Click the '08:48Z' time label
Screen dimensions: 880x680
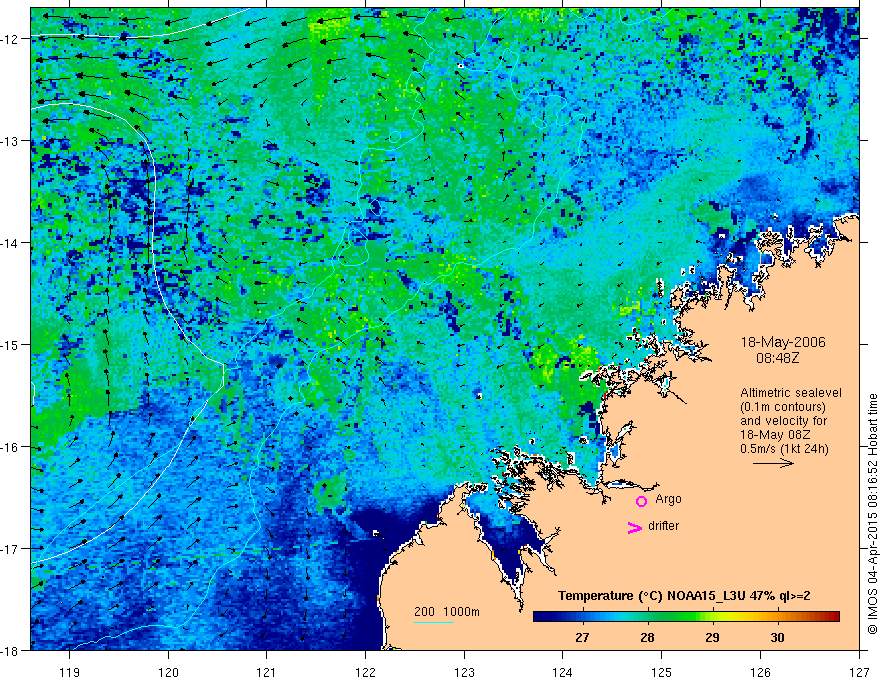point(777,357)
